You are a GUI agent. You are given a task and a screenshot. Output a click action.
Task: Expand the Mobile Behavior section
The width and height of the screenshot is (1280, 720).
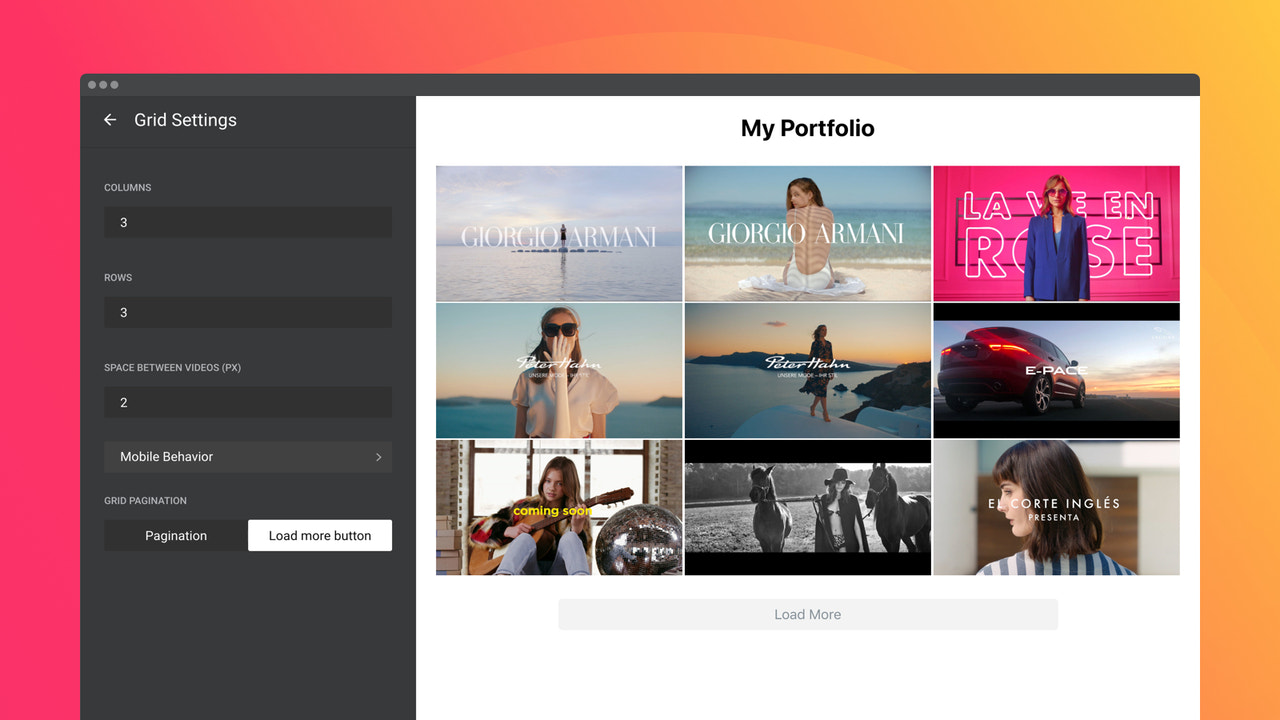248,457
